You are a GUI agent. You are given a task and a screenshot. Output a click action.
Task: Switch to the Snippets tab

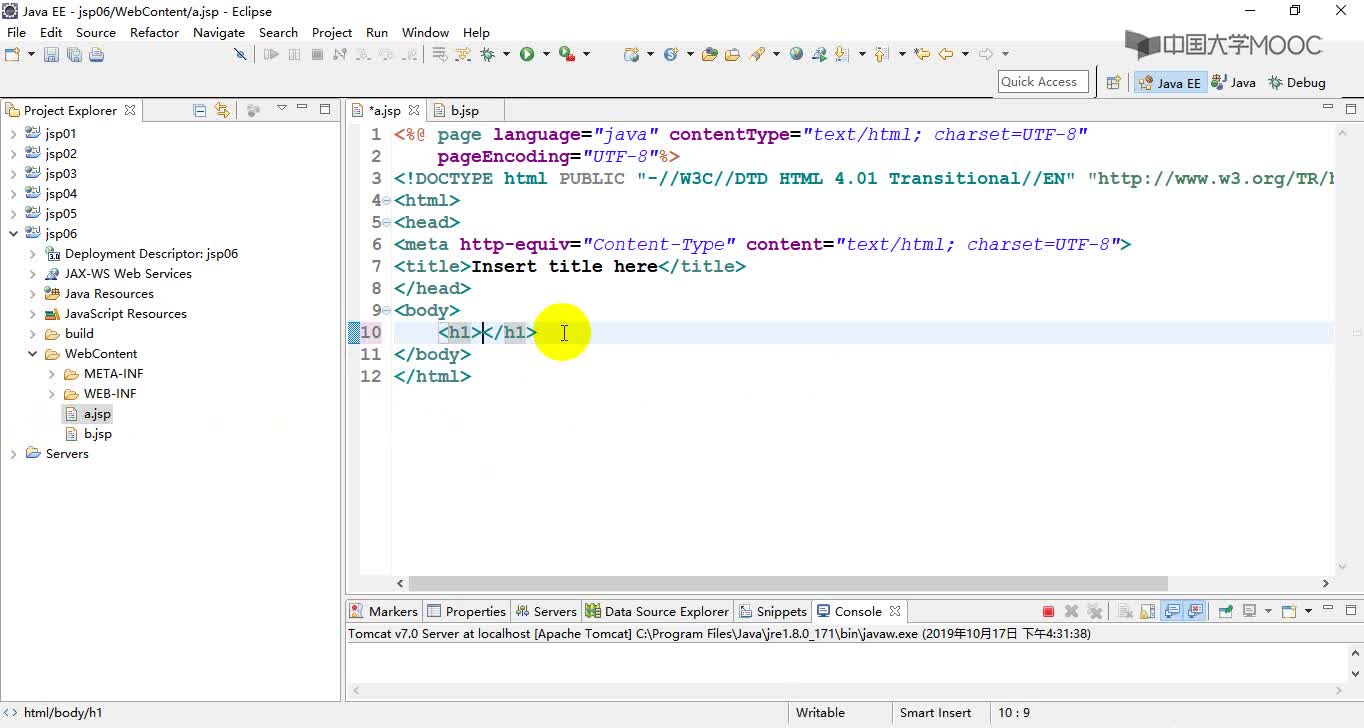(773, 611)
